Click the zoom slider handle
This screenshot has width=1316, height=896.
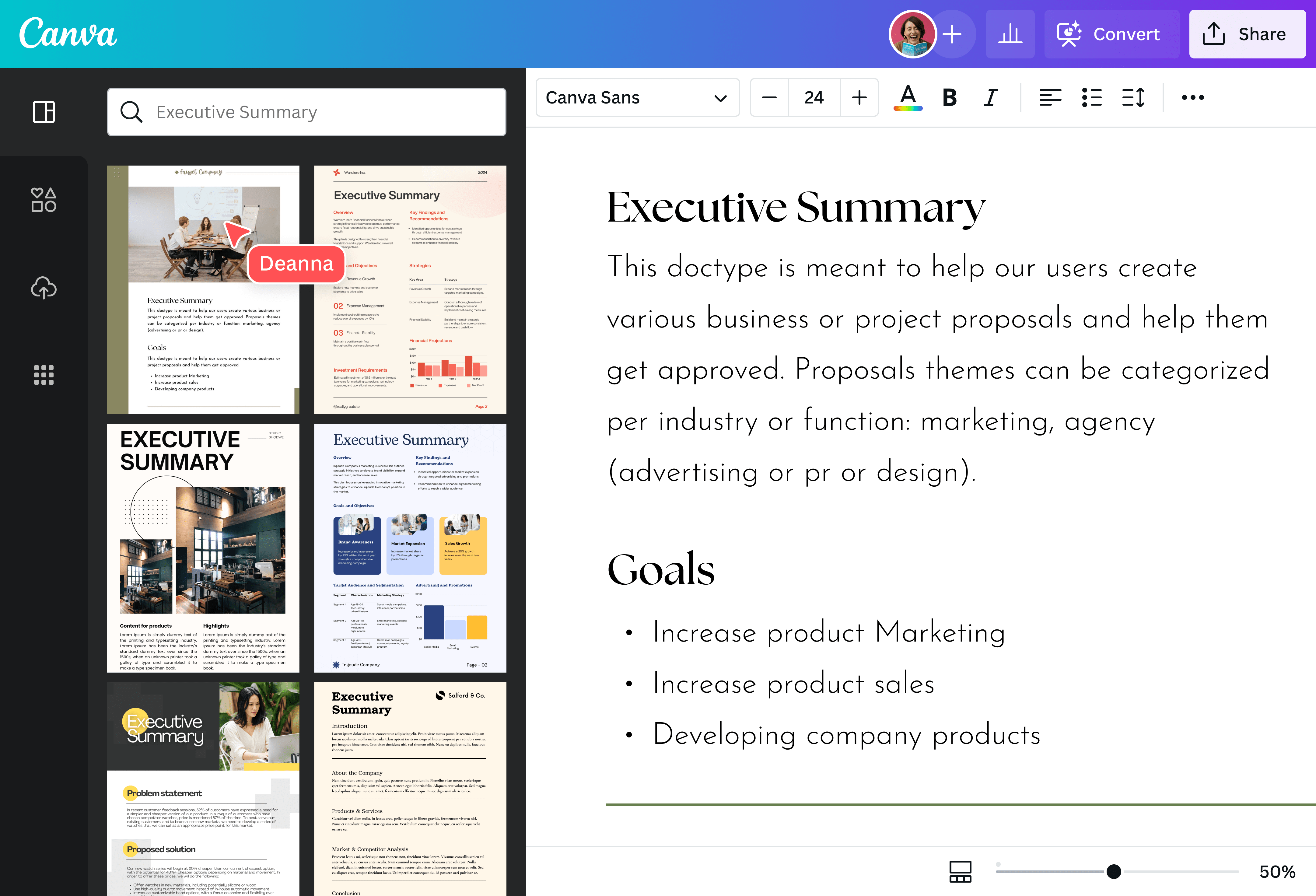pyautogui.click(x=1113, y=871)
